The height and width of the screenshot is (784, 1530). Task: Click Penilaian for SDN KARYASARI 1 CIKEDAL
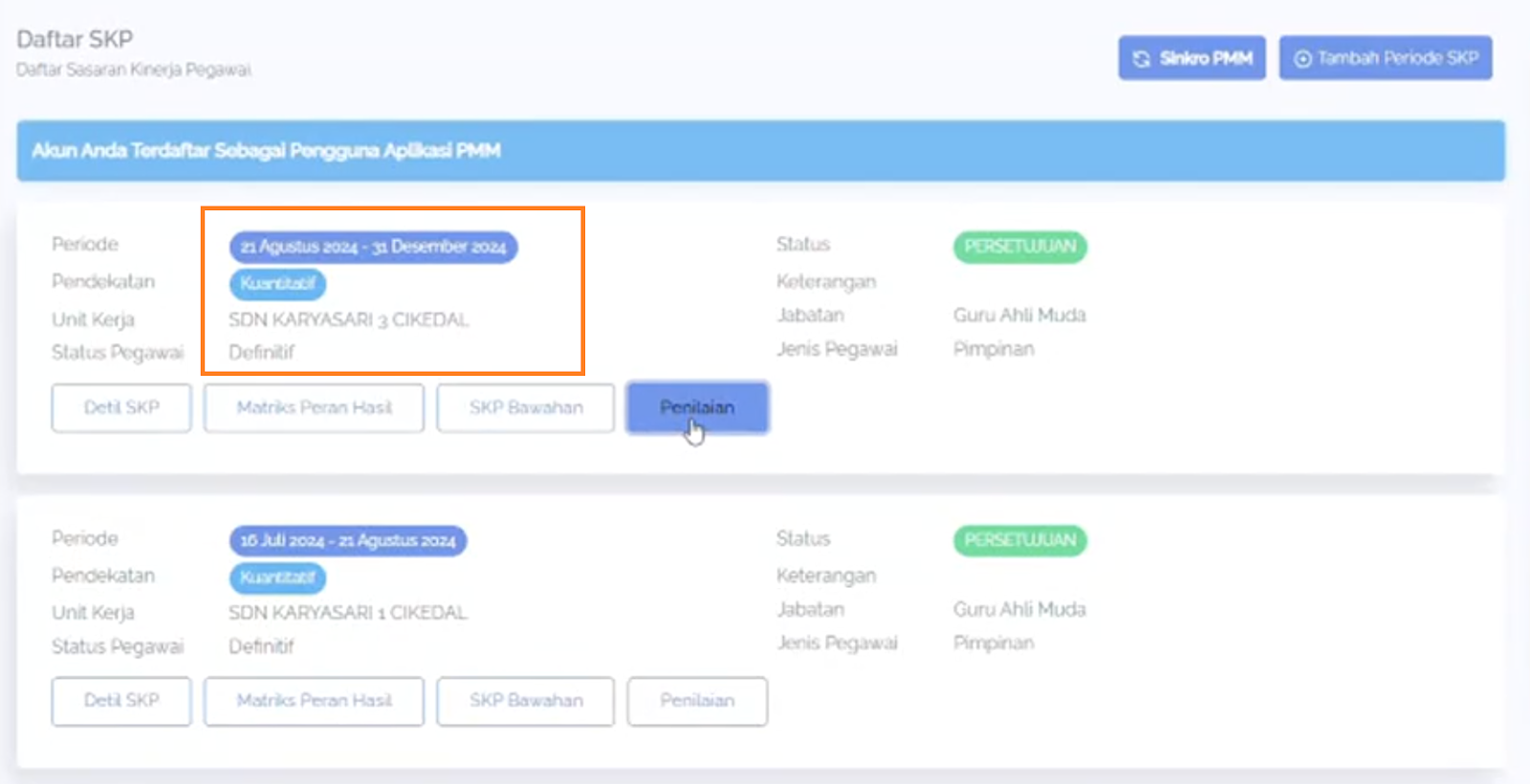pos(697,702)
